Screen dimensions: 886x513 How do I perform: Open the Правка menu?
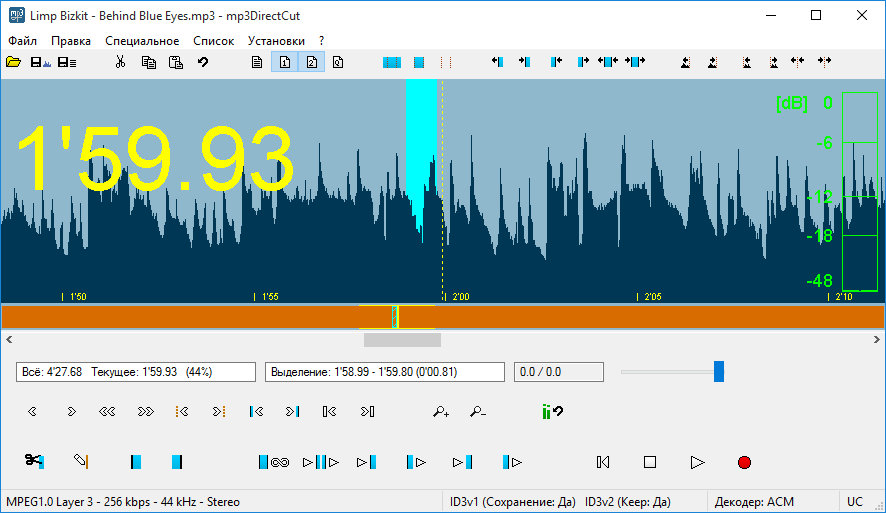[71, 41]
